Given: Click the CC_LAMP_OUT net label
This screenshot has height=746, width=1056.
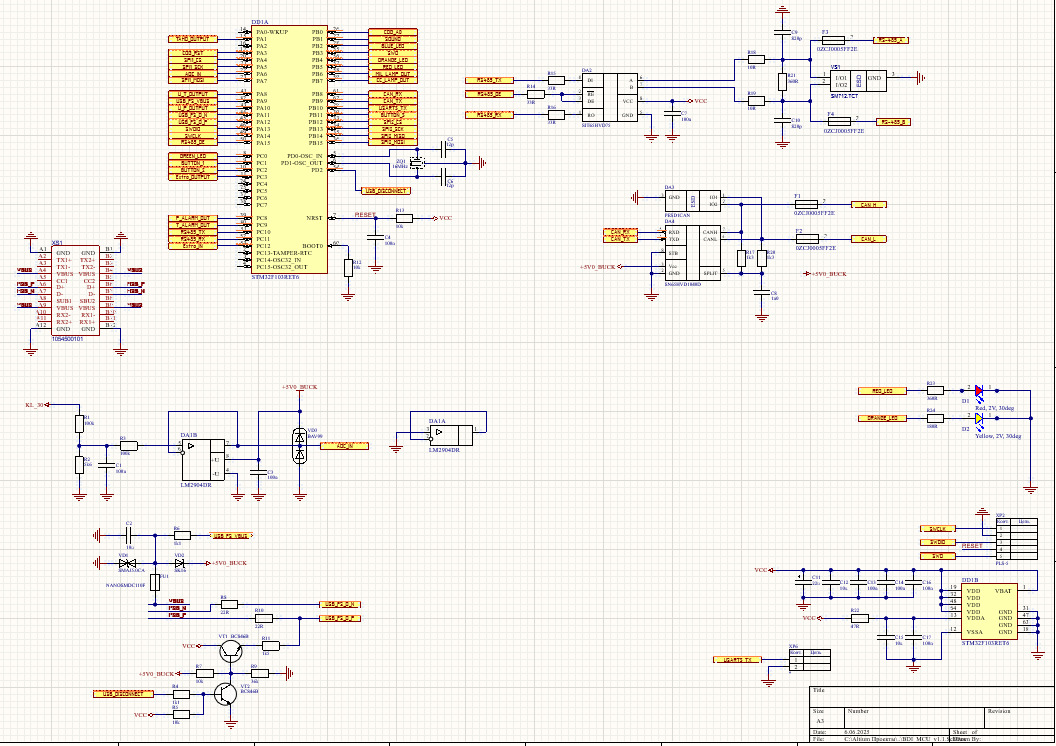Looking at the screenshot, I should click(x=393, y=80).
